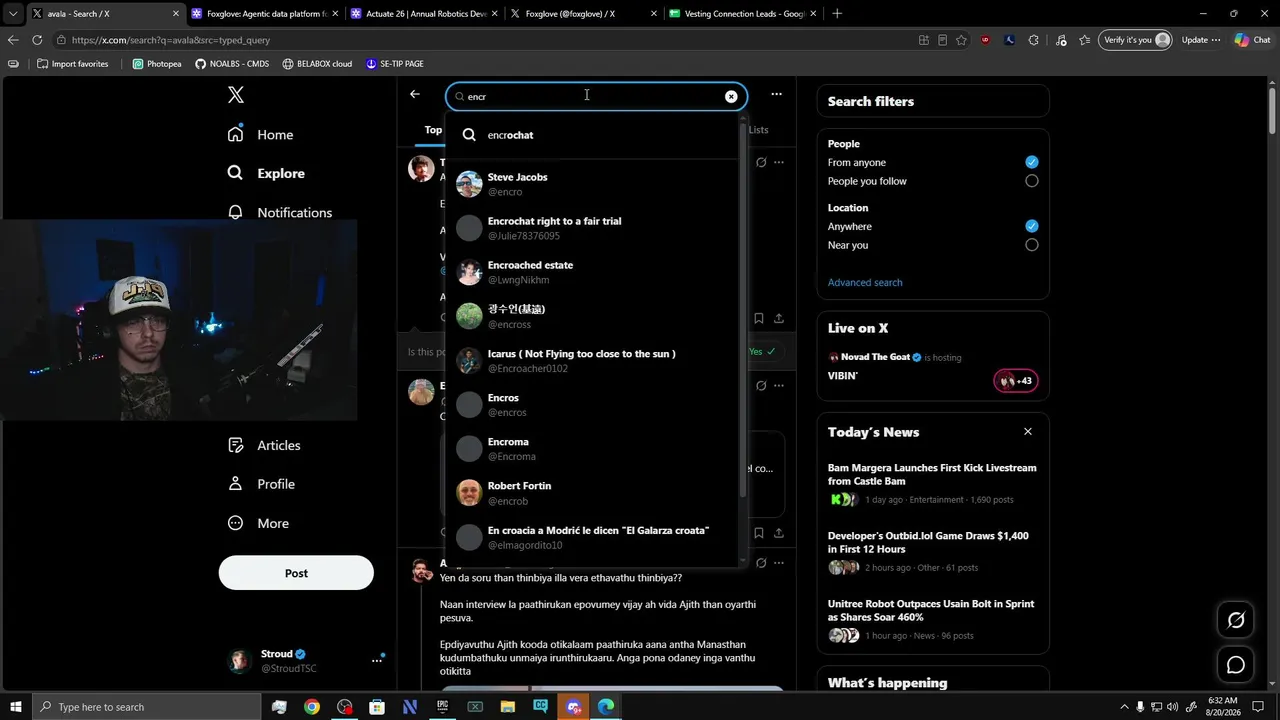Open Discord from the taskbar
Image resolution: width=1280 pixels, height=720 pixels.
tap(574, 707)
